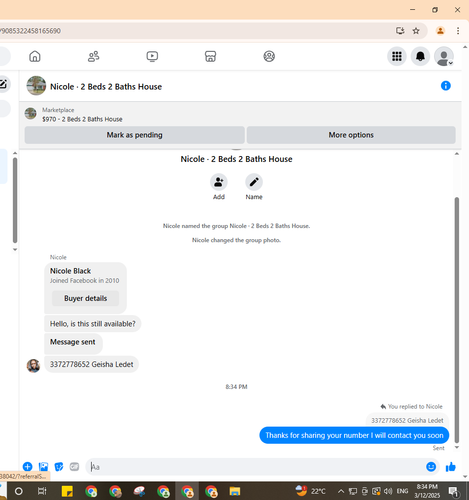469x500 pixels.
Task: Open Friends tab icon
Action: click(93, 56)
